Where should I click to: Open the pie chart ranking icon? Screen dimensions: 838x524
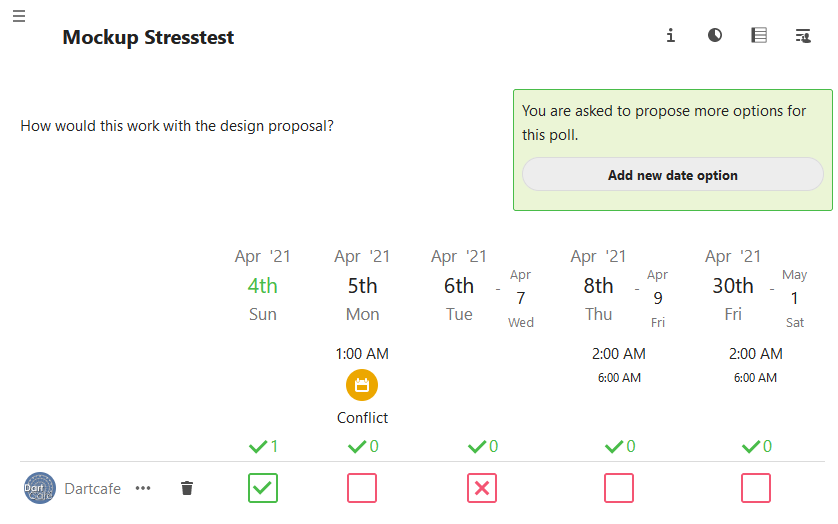tap(715, 35)
